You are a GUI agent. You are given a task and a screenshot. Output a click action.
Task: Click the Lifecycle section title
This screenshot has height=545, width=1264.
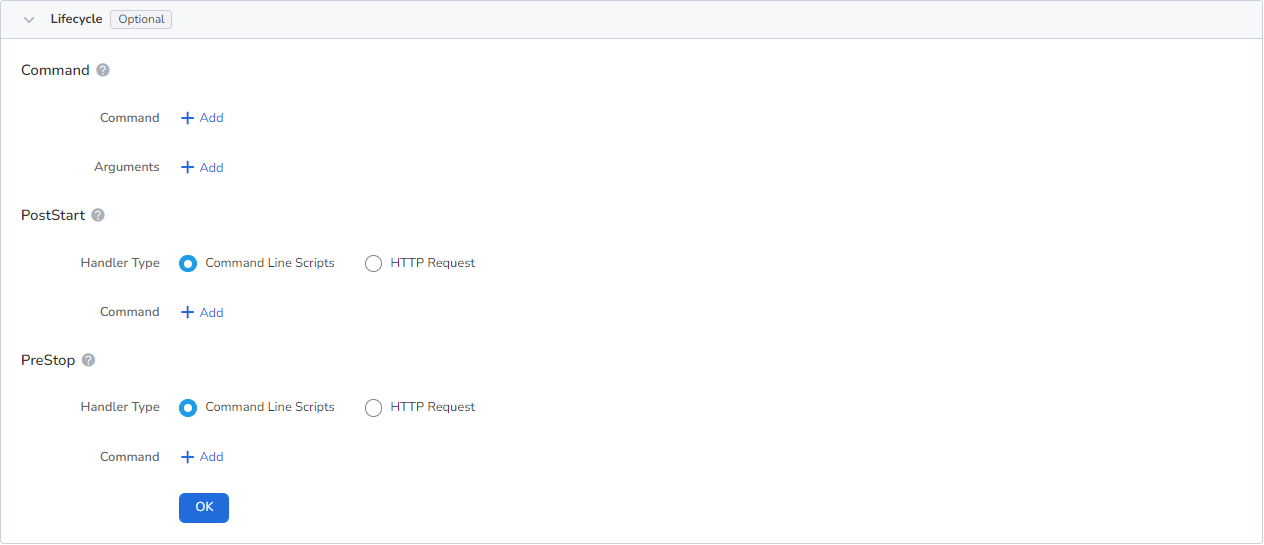76,19
